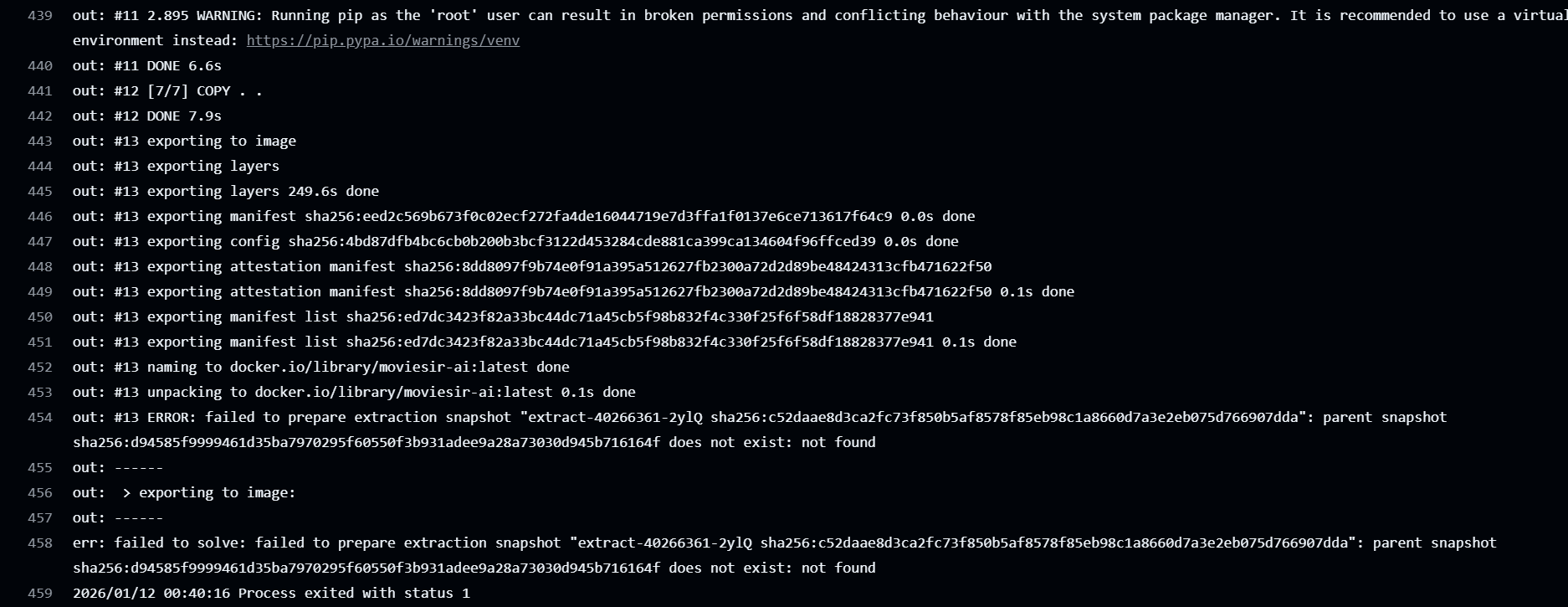This screenshot has height=607, width=1568.
Task: Open the pip.pypa.io warnings venv link
Action: [383, 40]
